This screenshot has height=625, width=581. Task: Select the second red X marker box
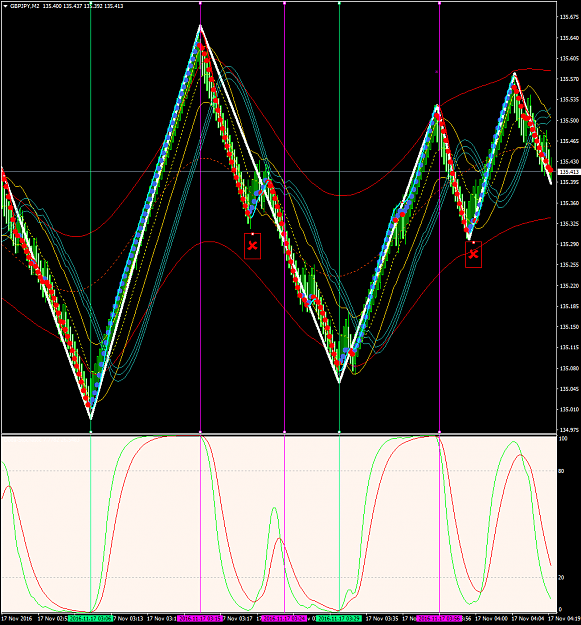click(x=473, y=254)
